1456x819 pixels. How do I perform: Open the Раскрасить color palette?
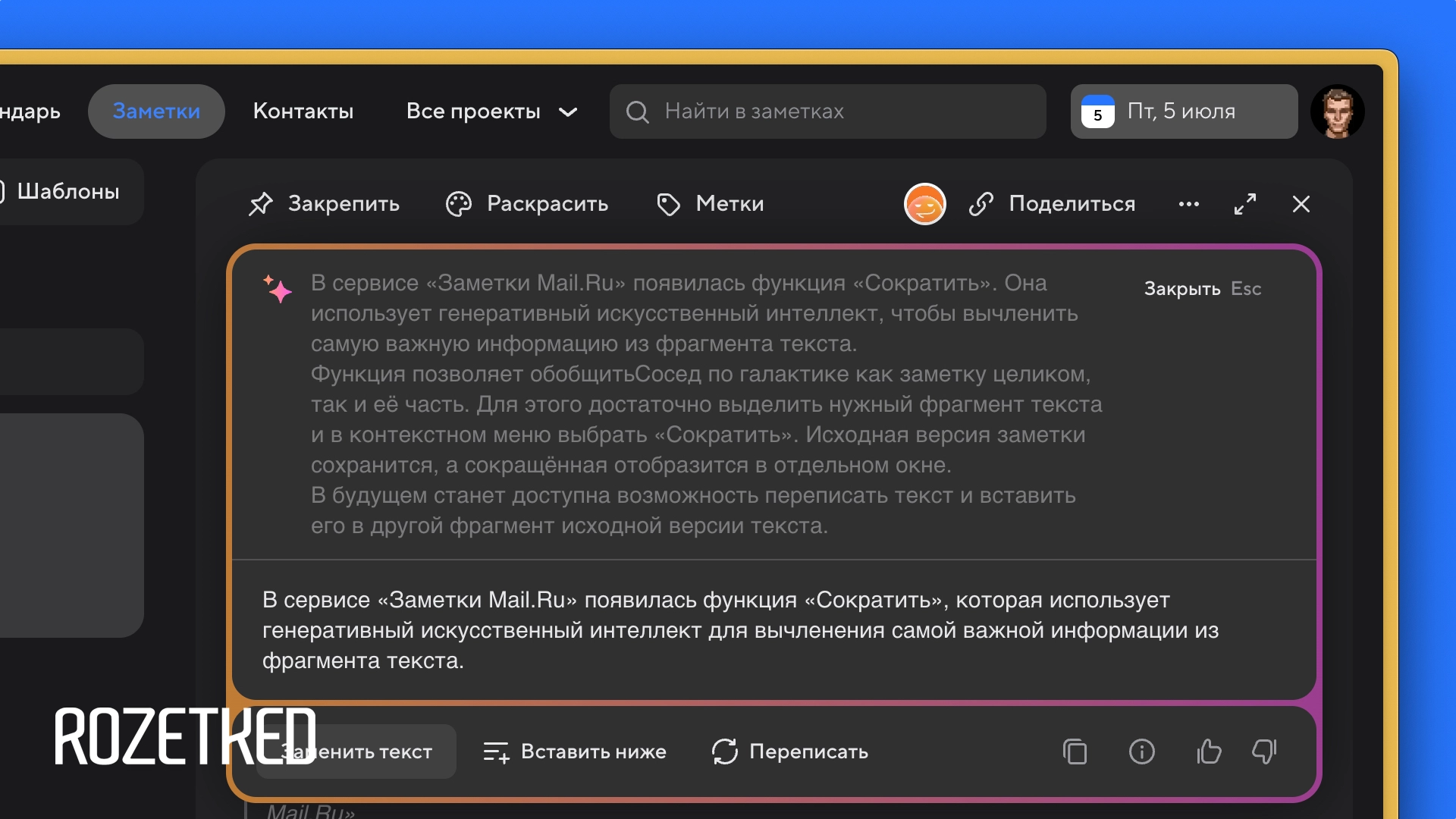pyautogui.click(x=459, y=204)
